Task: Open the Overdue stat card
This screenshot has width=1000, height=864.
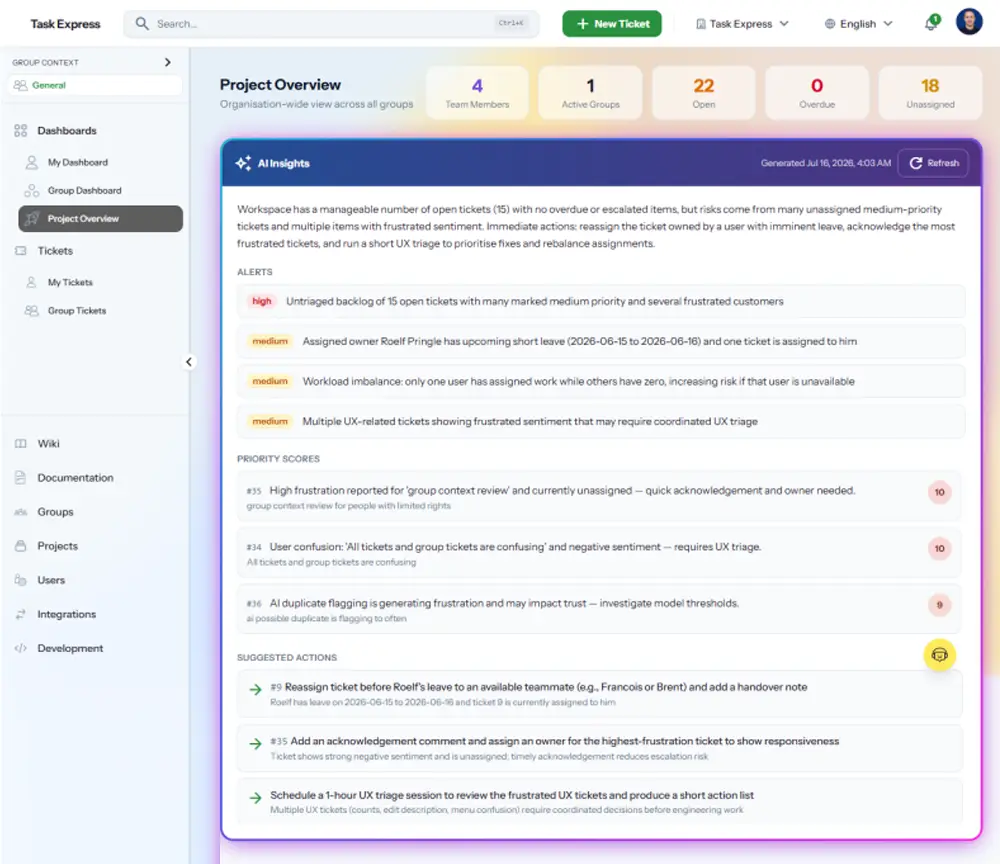Action: [x=817, y=93]
